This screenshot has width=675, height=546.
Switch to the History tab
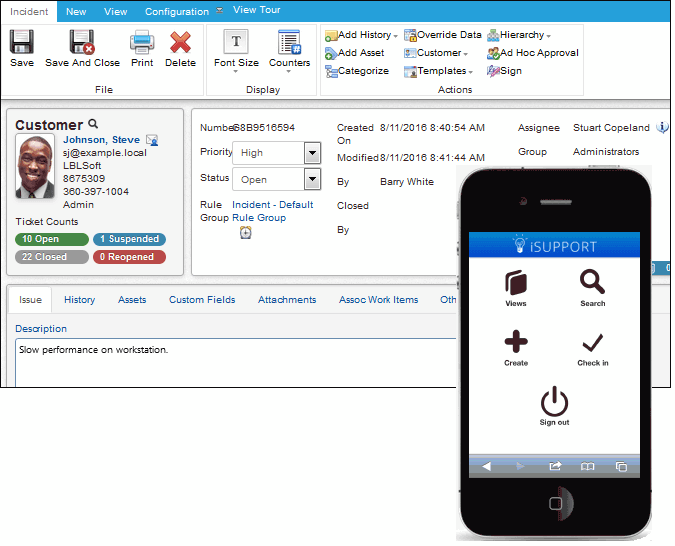pyautogui.click(x=79, y=300)
